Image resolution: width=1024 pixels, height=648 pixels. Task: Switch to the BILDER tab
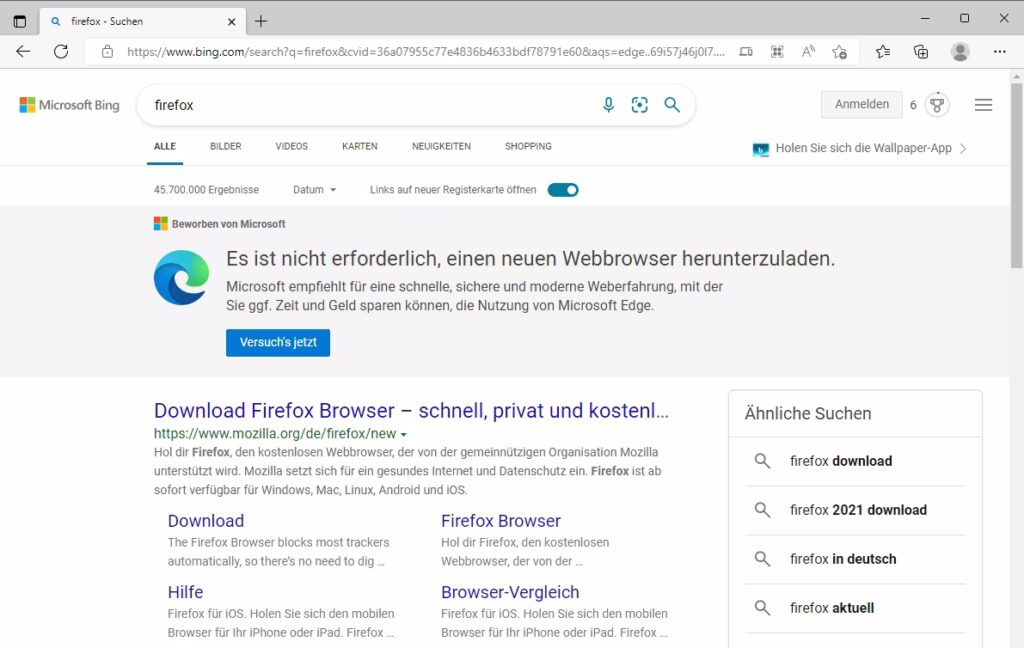225,146
